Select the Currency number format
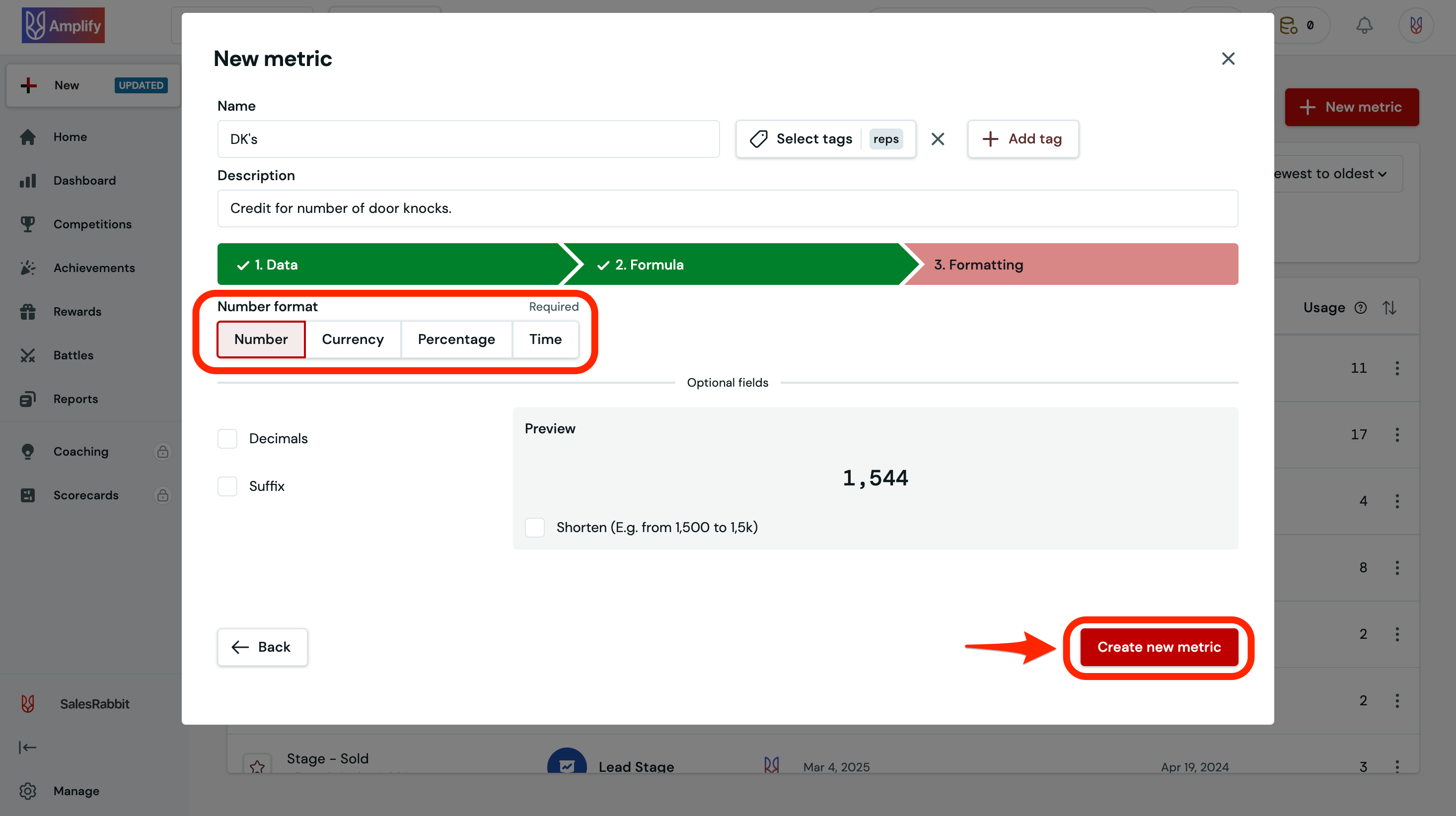Screen dimensions: 1456x816 (x=352, y=339)
